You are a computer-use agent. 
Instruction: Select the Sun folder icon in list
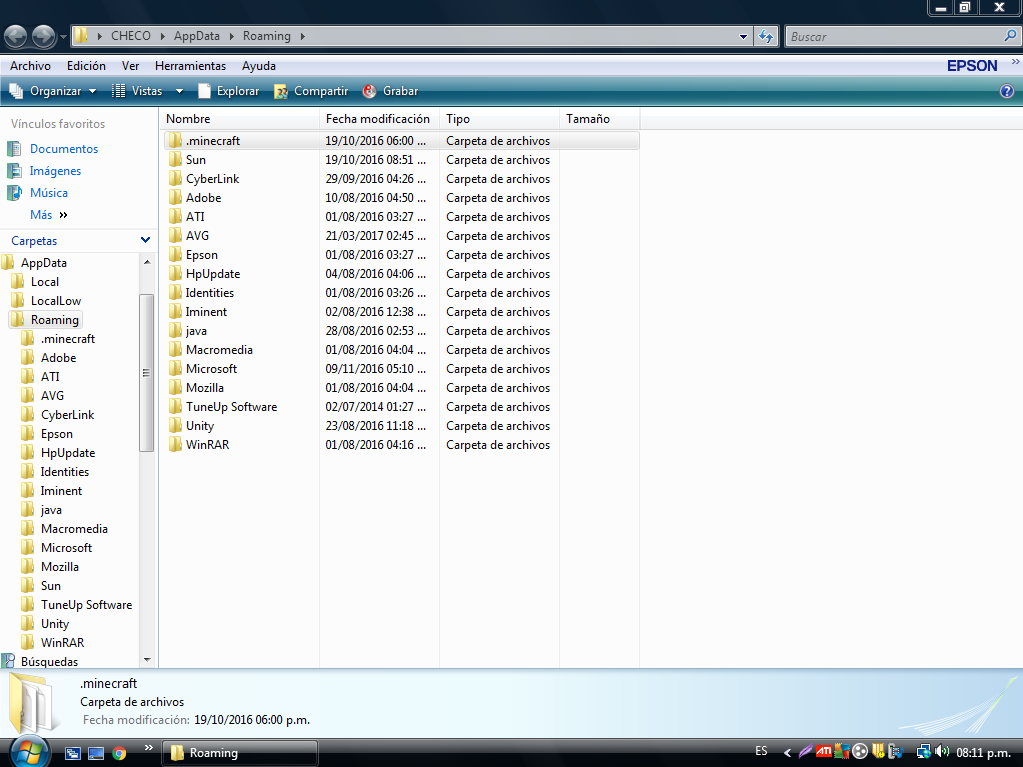tap(175, 160)
